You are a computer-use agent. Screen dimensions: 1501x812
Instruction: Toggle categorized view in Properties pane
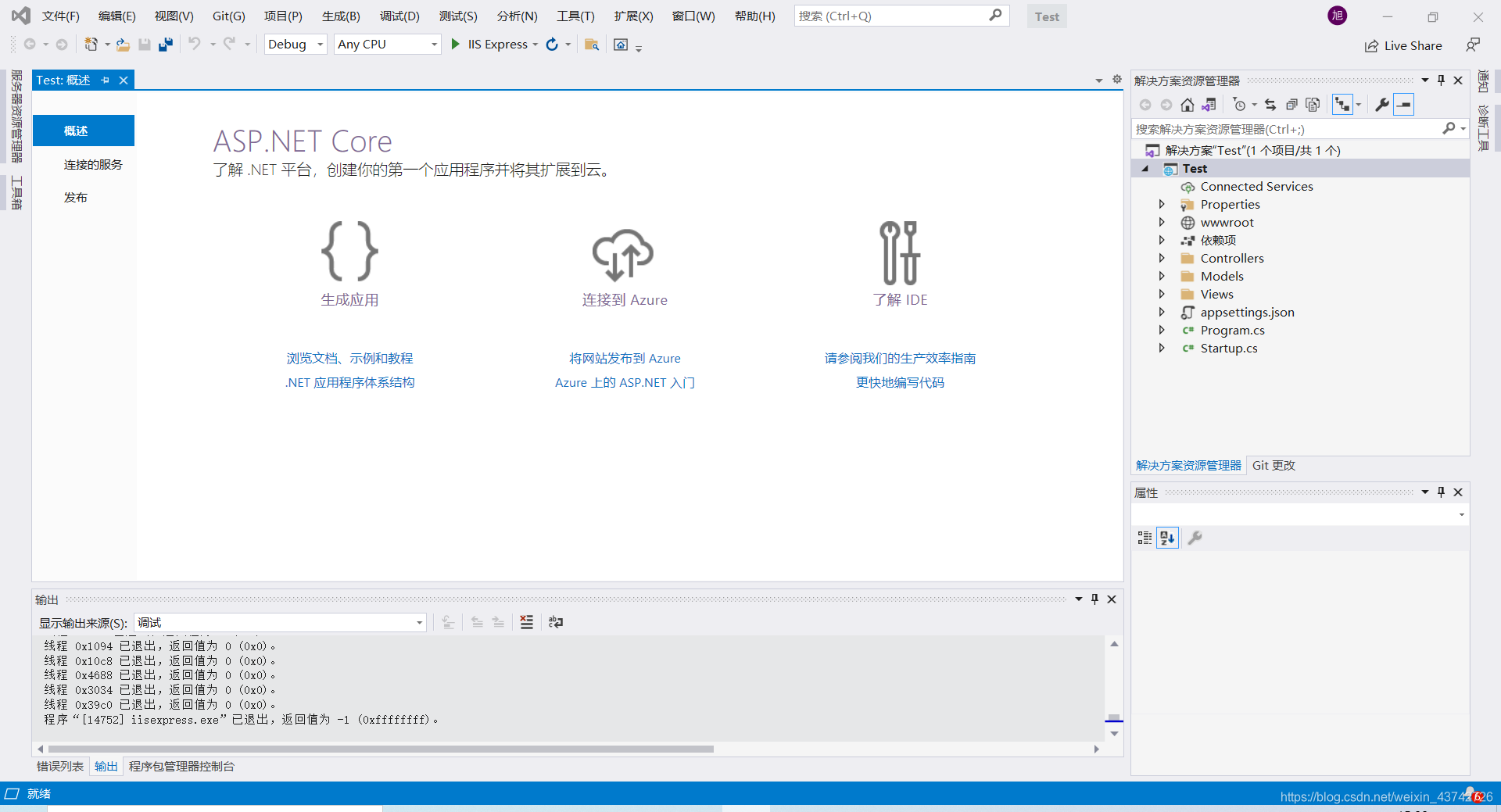pyautogui.click(x=1145, y=538)
